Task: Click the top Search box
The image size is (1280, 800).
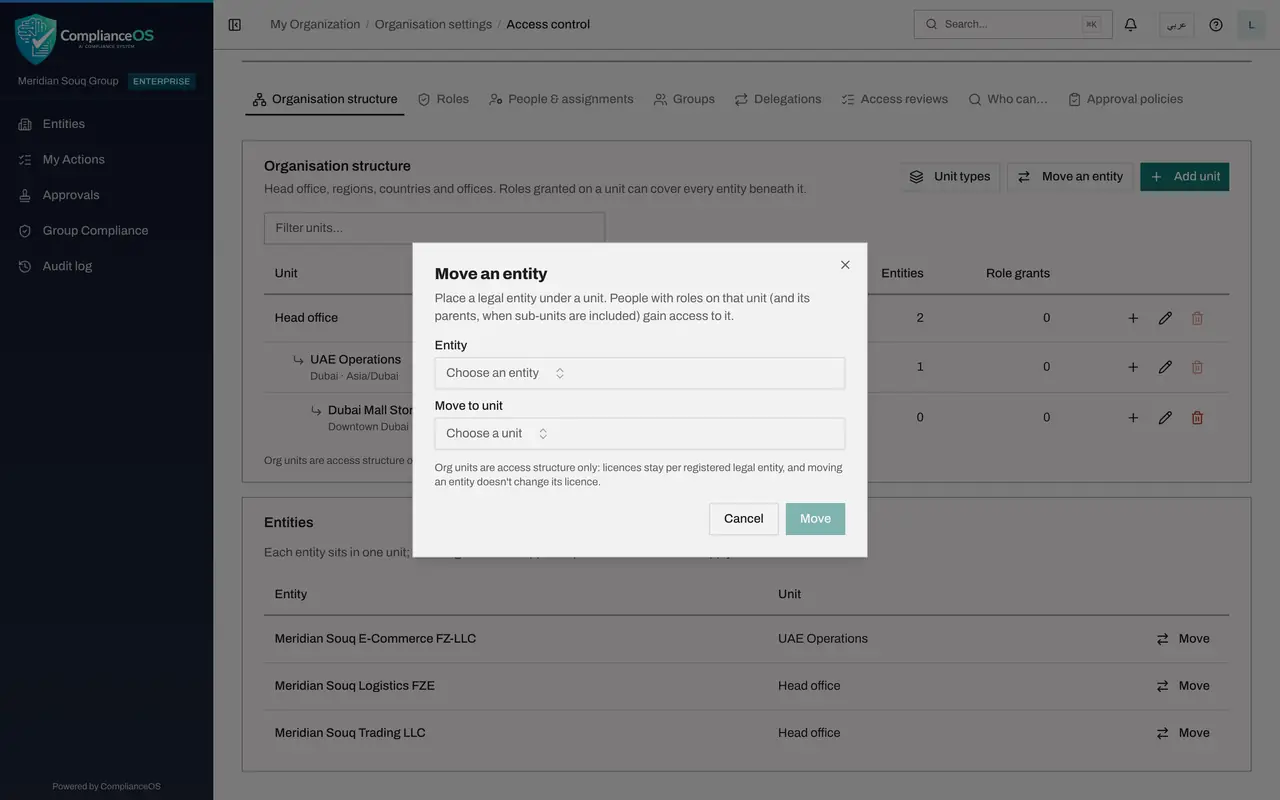Action: [x=1013, y=24]
